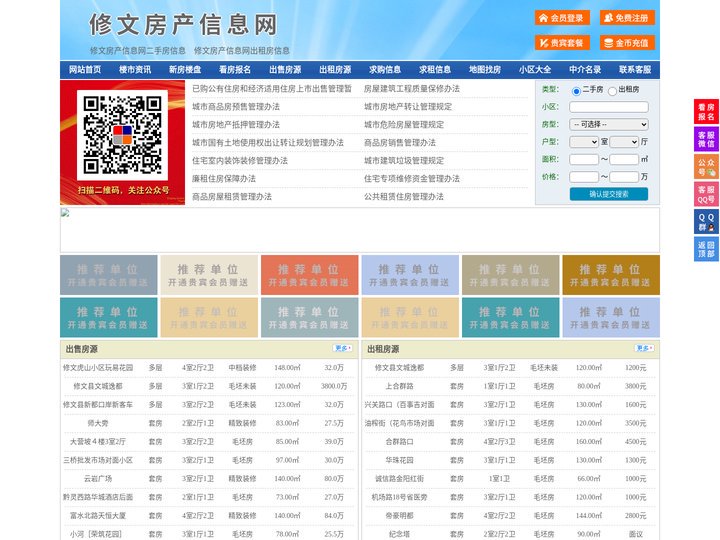Screen dimensions: 720x540
Task: Open the pink 客服QQ号 side widget
Action: 706,194
